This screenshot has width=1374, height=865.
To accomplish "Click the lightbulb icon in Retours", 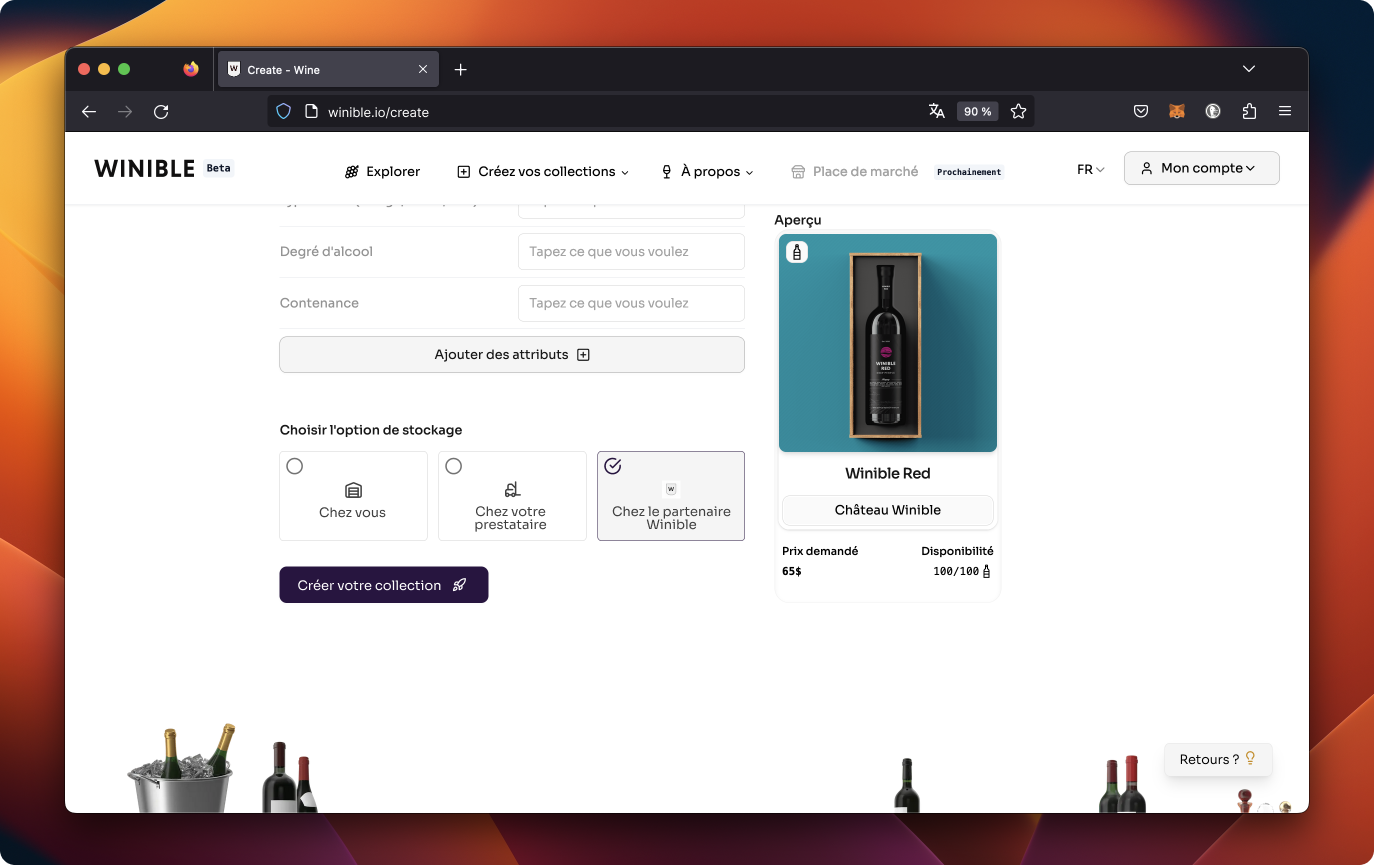I will (x=1250, y=759).
